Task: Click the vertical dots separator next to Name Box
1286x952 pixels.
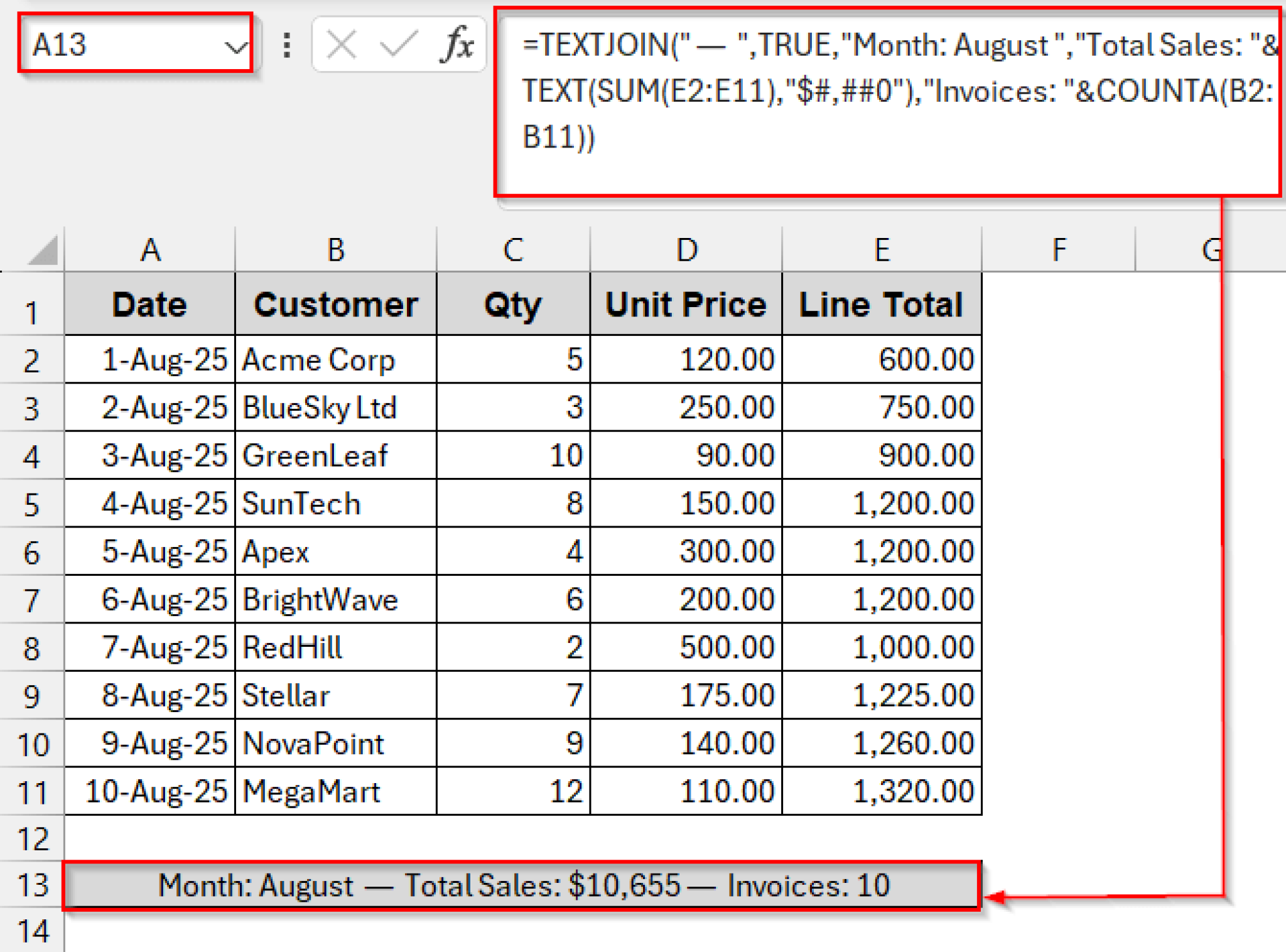Action: click(x=286, y=44)
